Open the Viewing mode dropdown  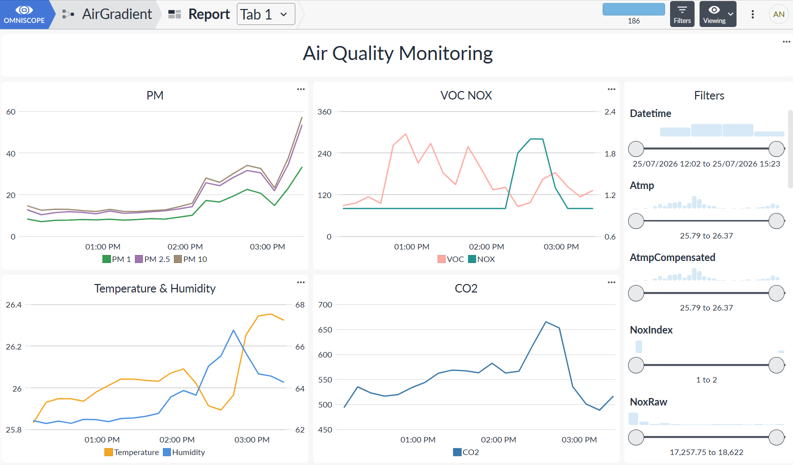[x=718, y=14]
